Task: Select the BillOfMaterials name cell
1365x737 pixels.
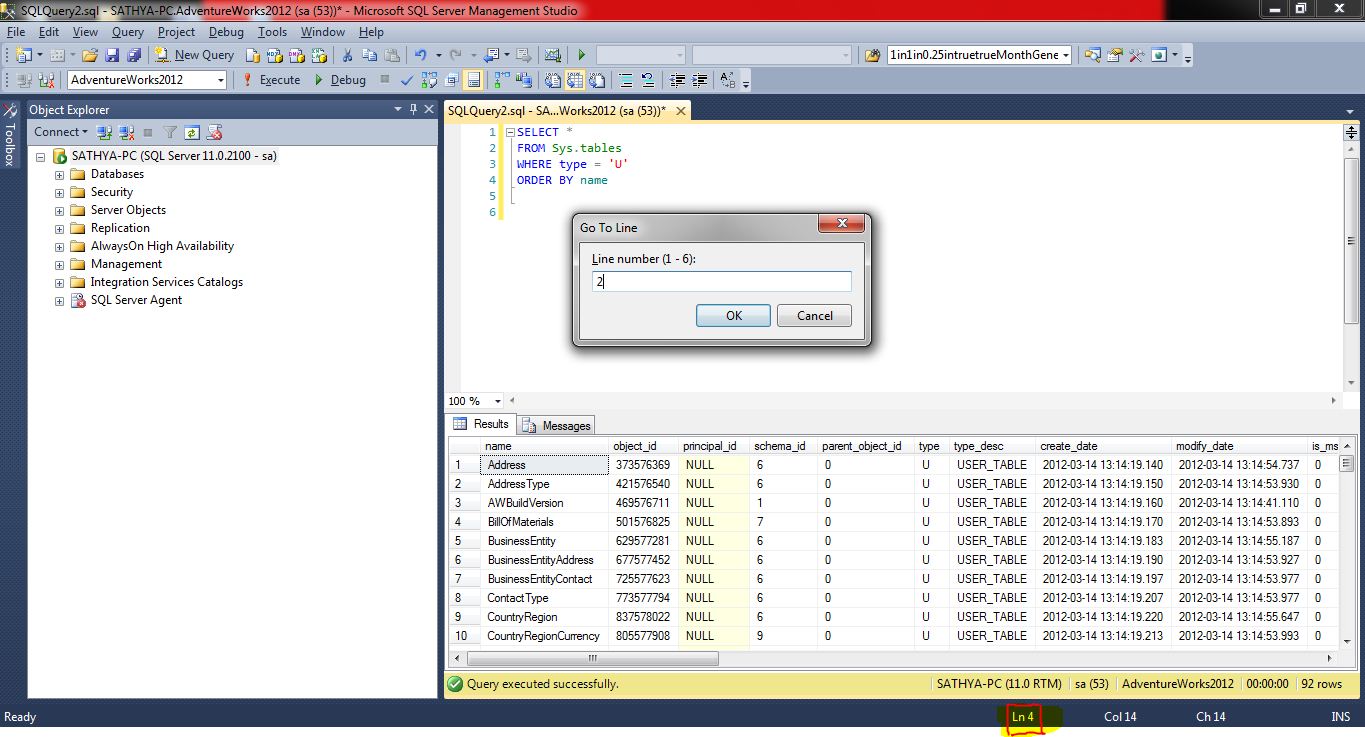Action: tap(545, 522)
